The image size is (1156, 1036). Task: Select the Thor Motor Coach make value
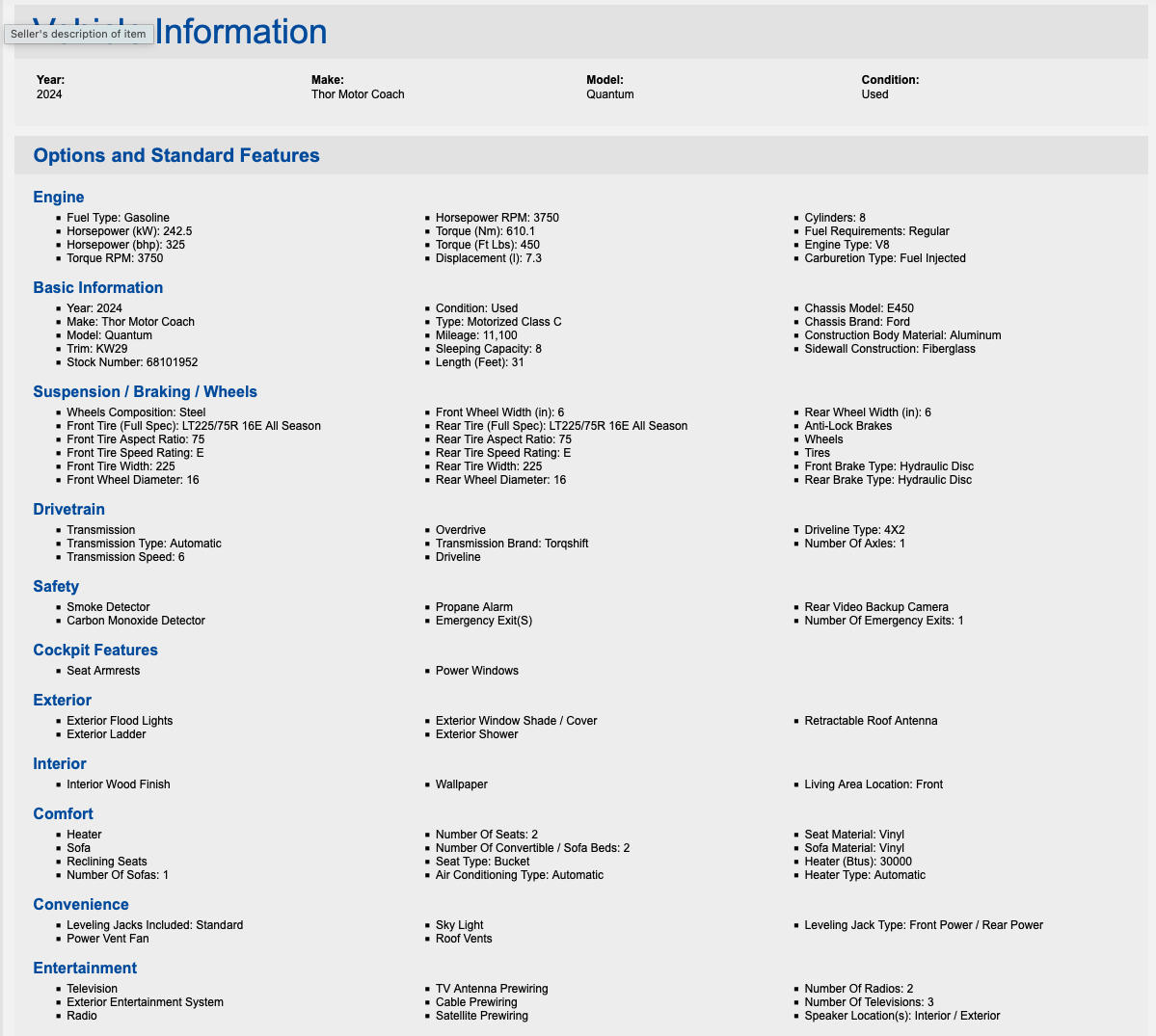click(x=358, y=94)
